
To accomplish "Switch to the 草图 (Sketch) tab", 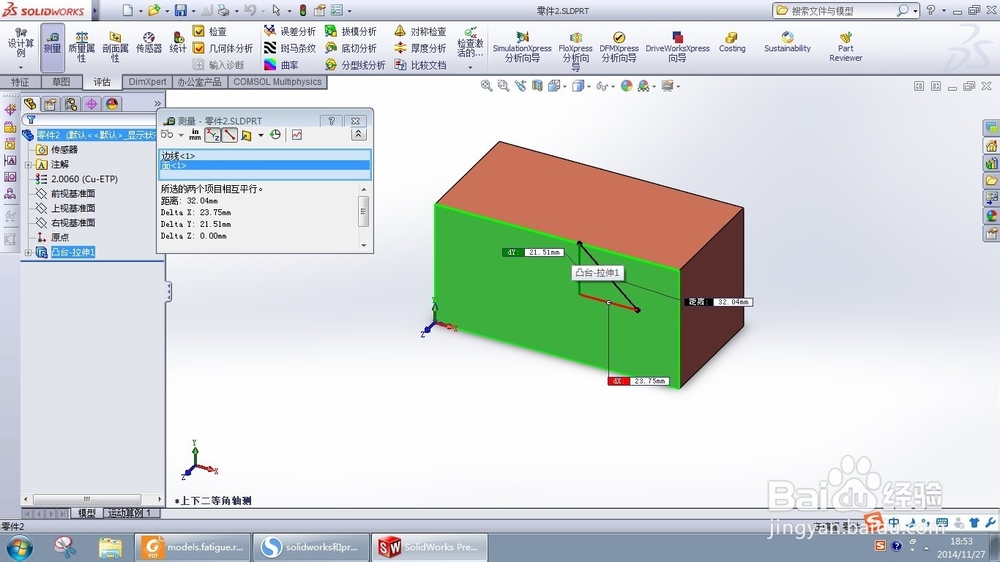I will pyautogui.click(x=61, y=82).
